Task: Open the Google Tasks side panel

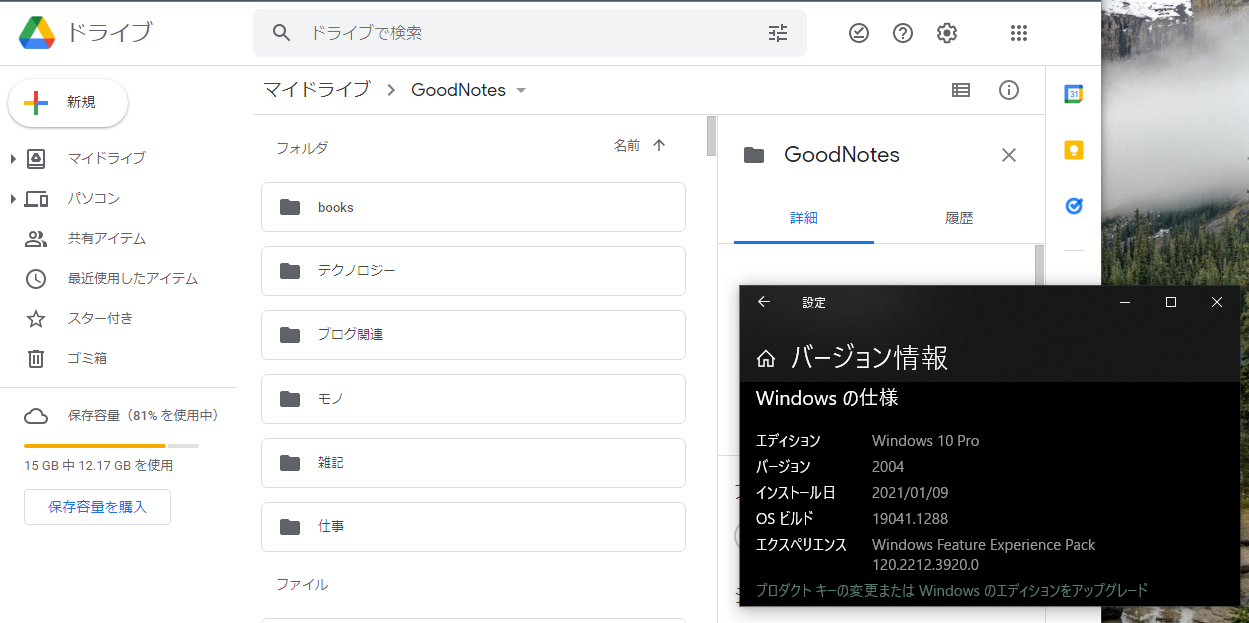Action: (x=1073, y=206)
